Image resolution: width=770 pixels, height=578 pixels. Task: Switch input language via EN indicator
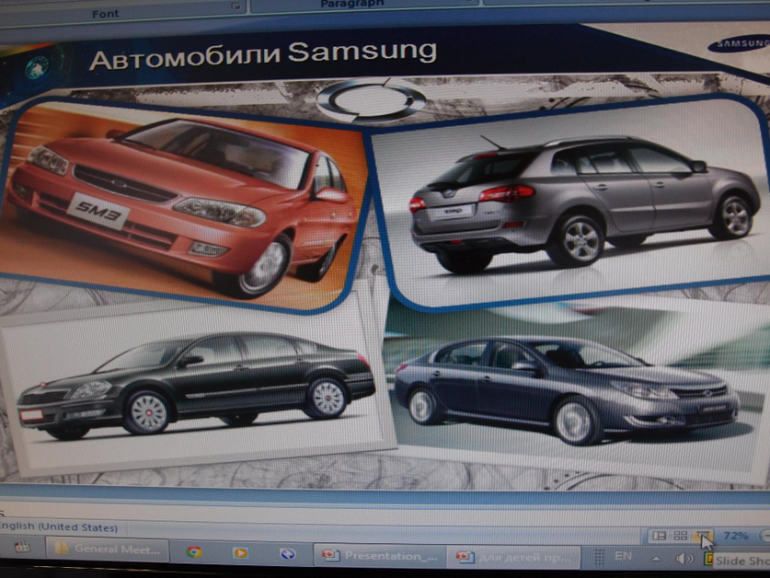tap(623, 555)
